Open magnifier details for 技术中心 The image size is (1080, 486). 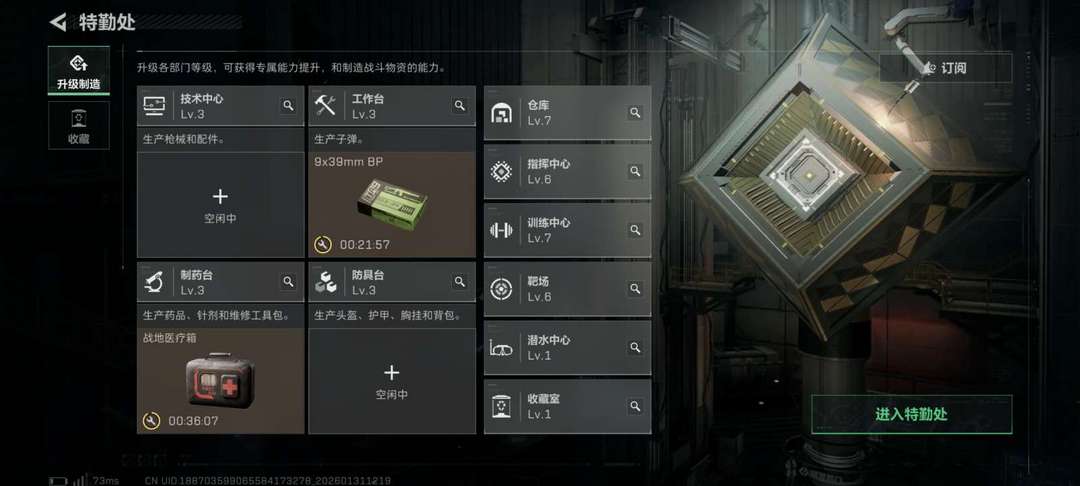[x=288, y=105]
